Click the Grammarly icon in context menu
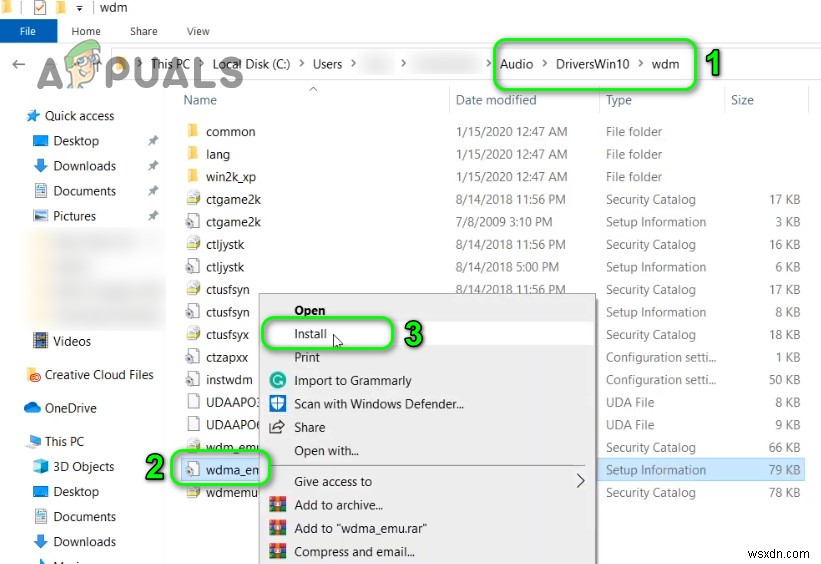This screenshot has width=821, height=564. tap(278, 380)
